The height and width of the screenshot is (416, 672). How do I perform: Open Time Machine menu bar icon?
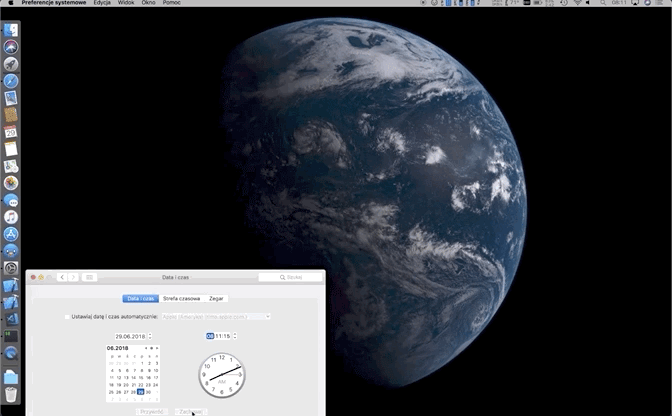564,3
